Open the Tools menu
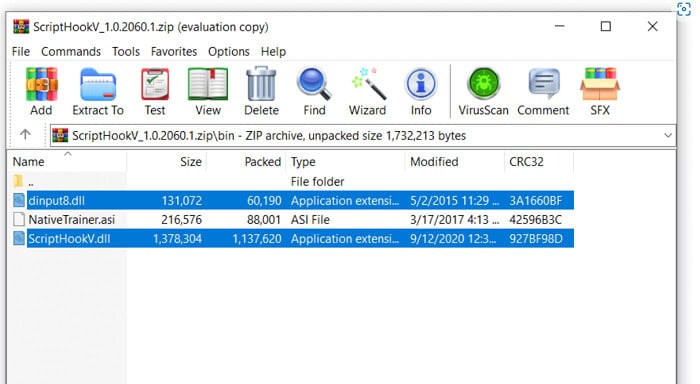700x384 pixels. point(126,52)
